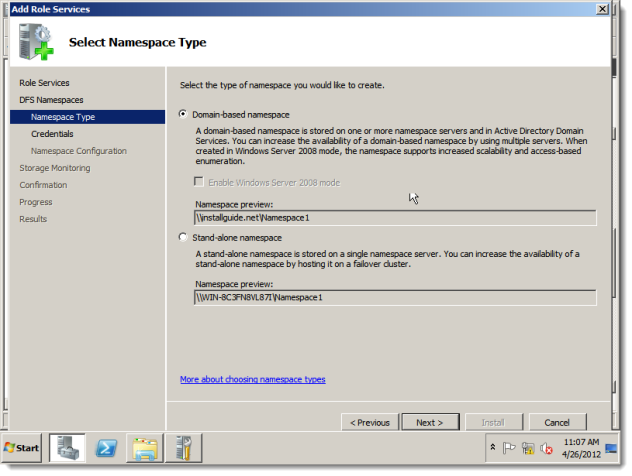Open the Action Center flag icon
Image resolution: width=632 pixels, height=476 pixels.
[509, 448]
